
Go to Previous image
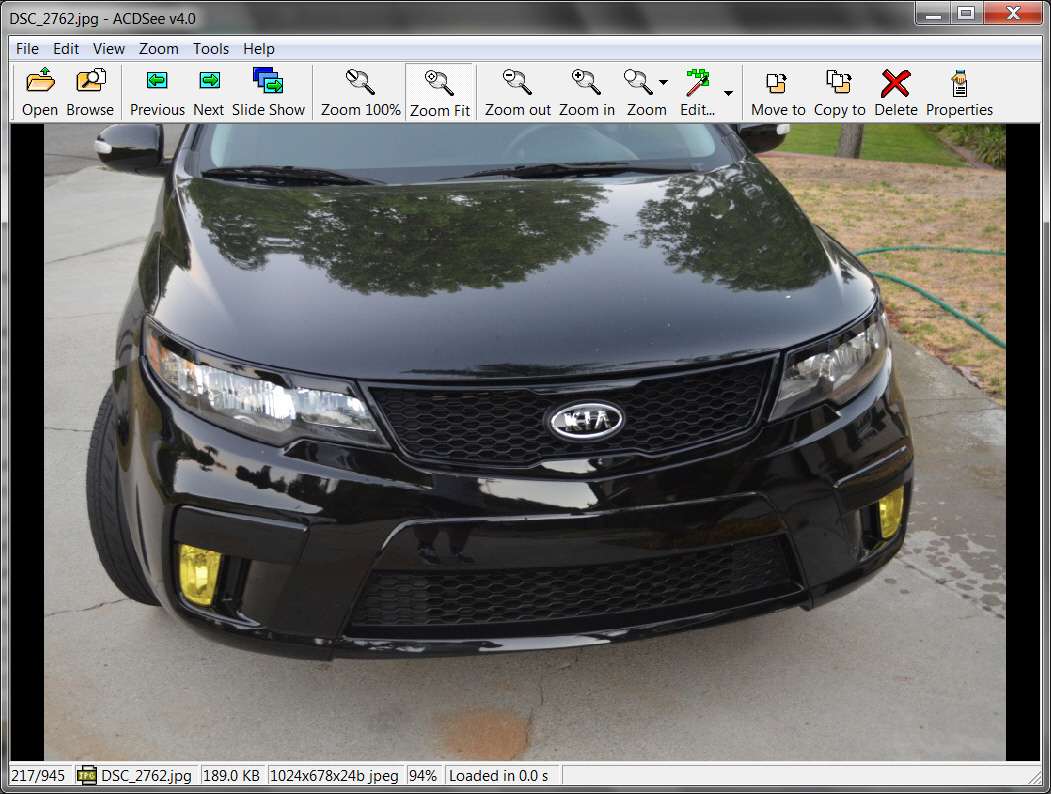157,92
